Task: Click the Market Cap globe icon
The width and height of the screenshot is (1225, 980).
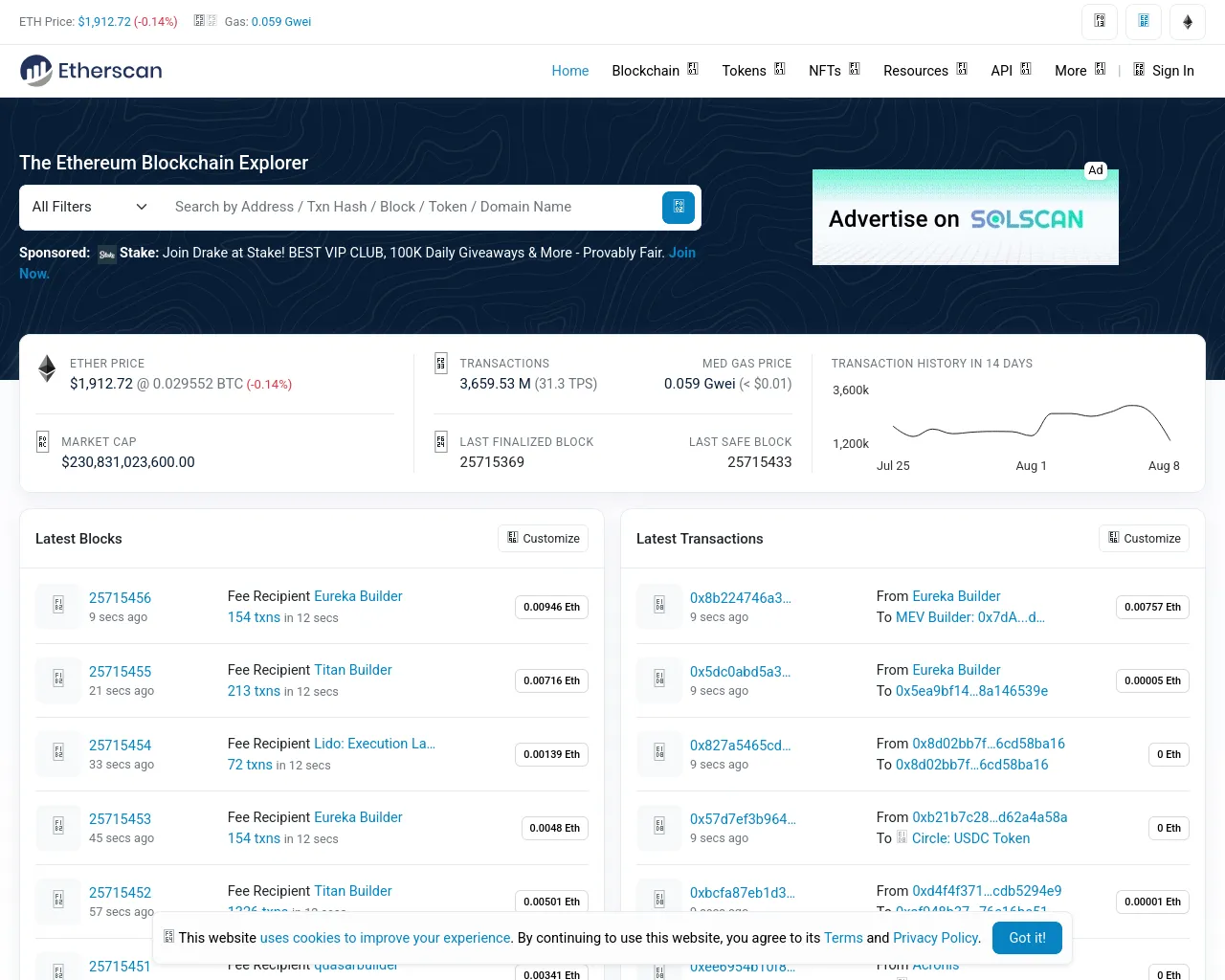Action: pos(42,441)
